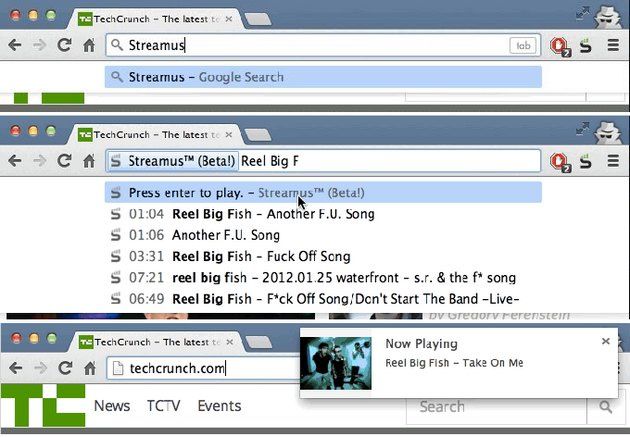Reload page in bottom browser window

pyautogui.click(x=65, y=368)
